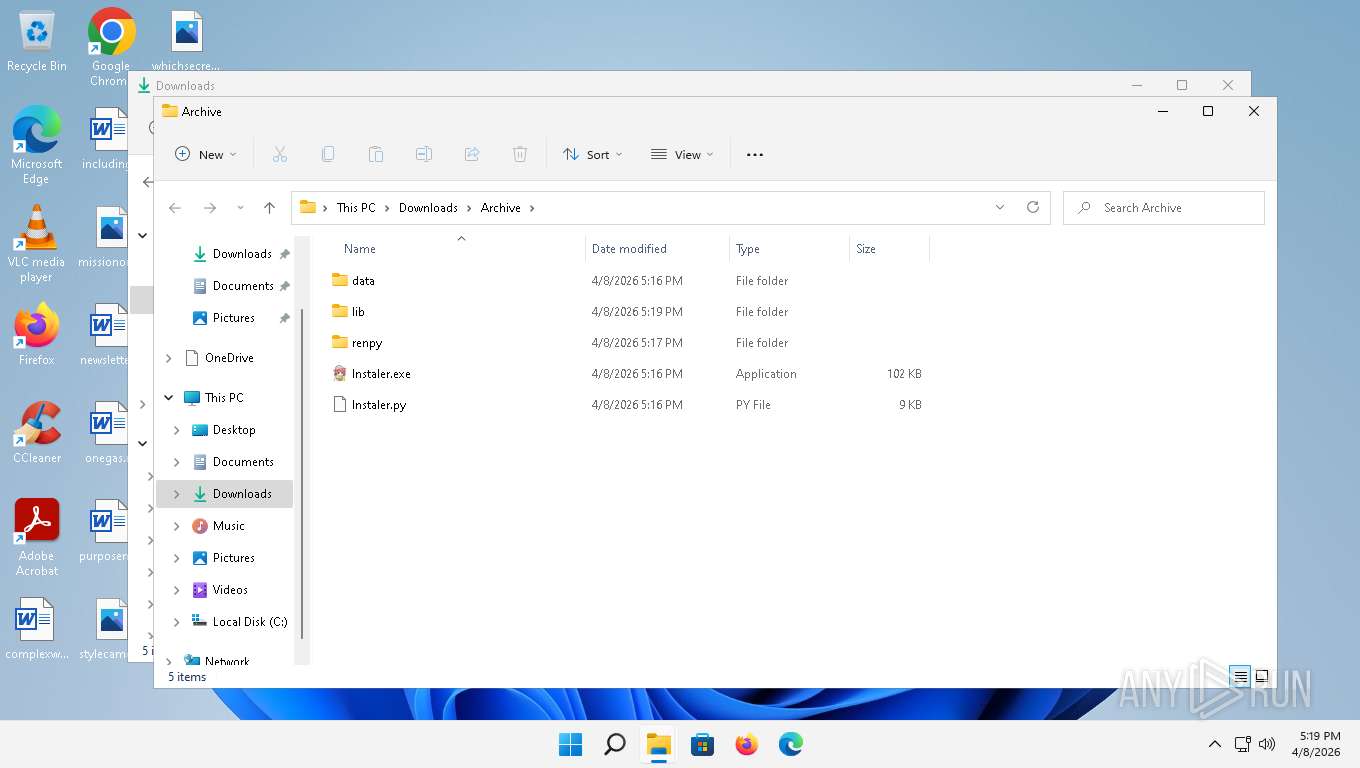The height and width of the screenshot is (768, 1360).
Task: Click Downloads in breadcrumb path
Action: click(x=428, y=208)
